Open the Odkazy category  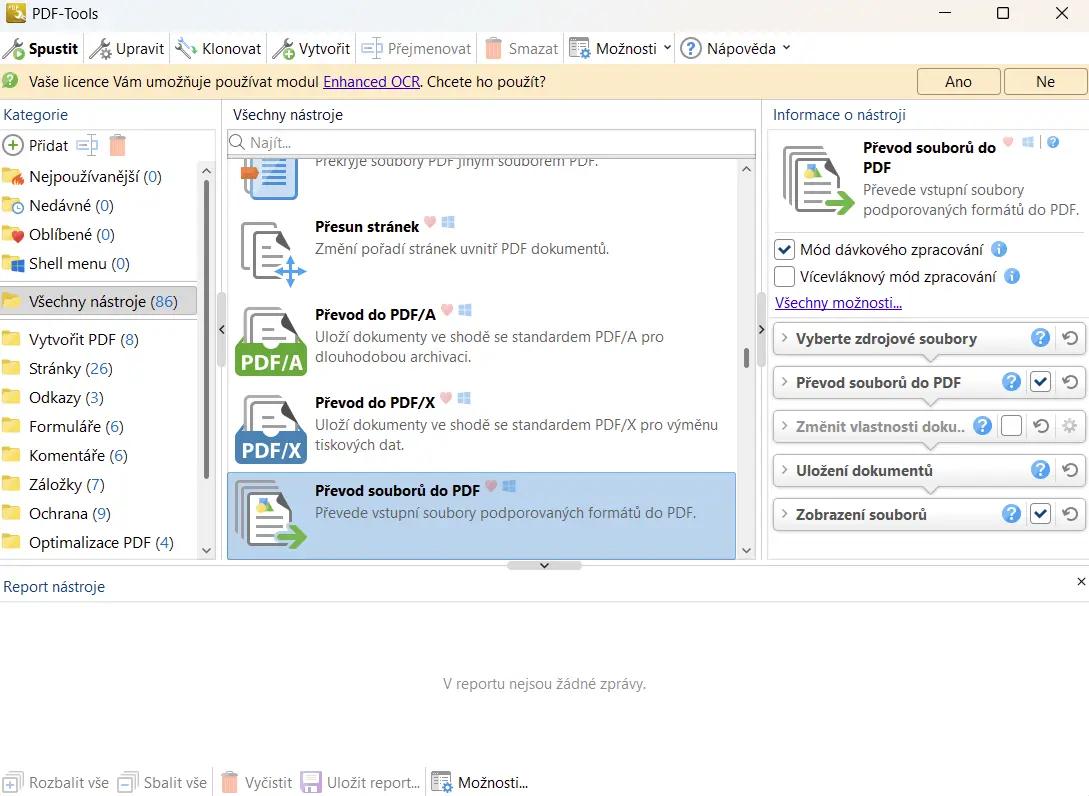click(x=66, y=398)
